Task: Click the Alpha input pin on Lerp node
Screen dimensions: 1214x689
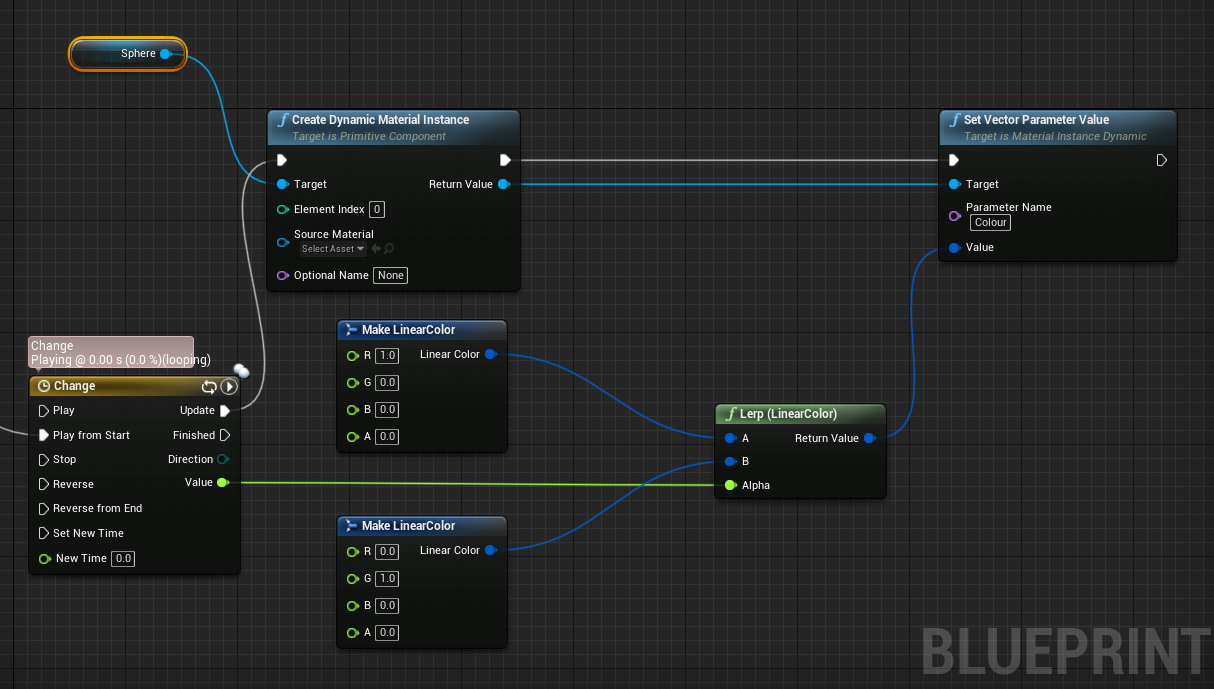Action: 730,485
